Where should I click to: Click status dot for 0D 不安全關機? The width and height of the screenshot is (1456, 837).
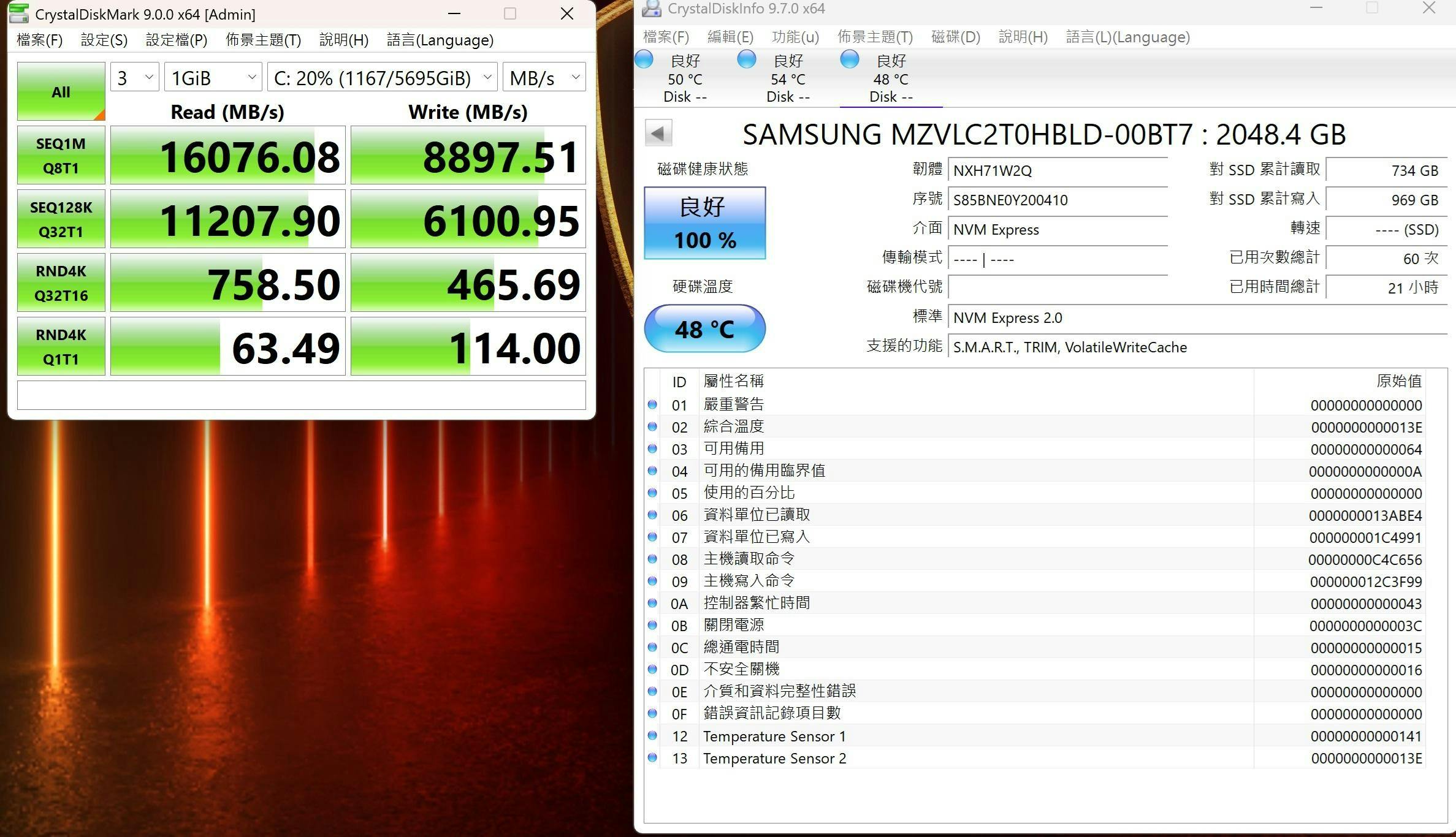pyautogui.click(x=652, y=669)
